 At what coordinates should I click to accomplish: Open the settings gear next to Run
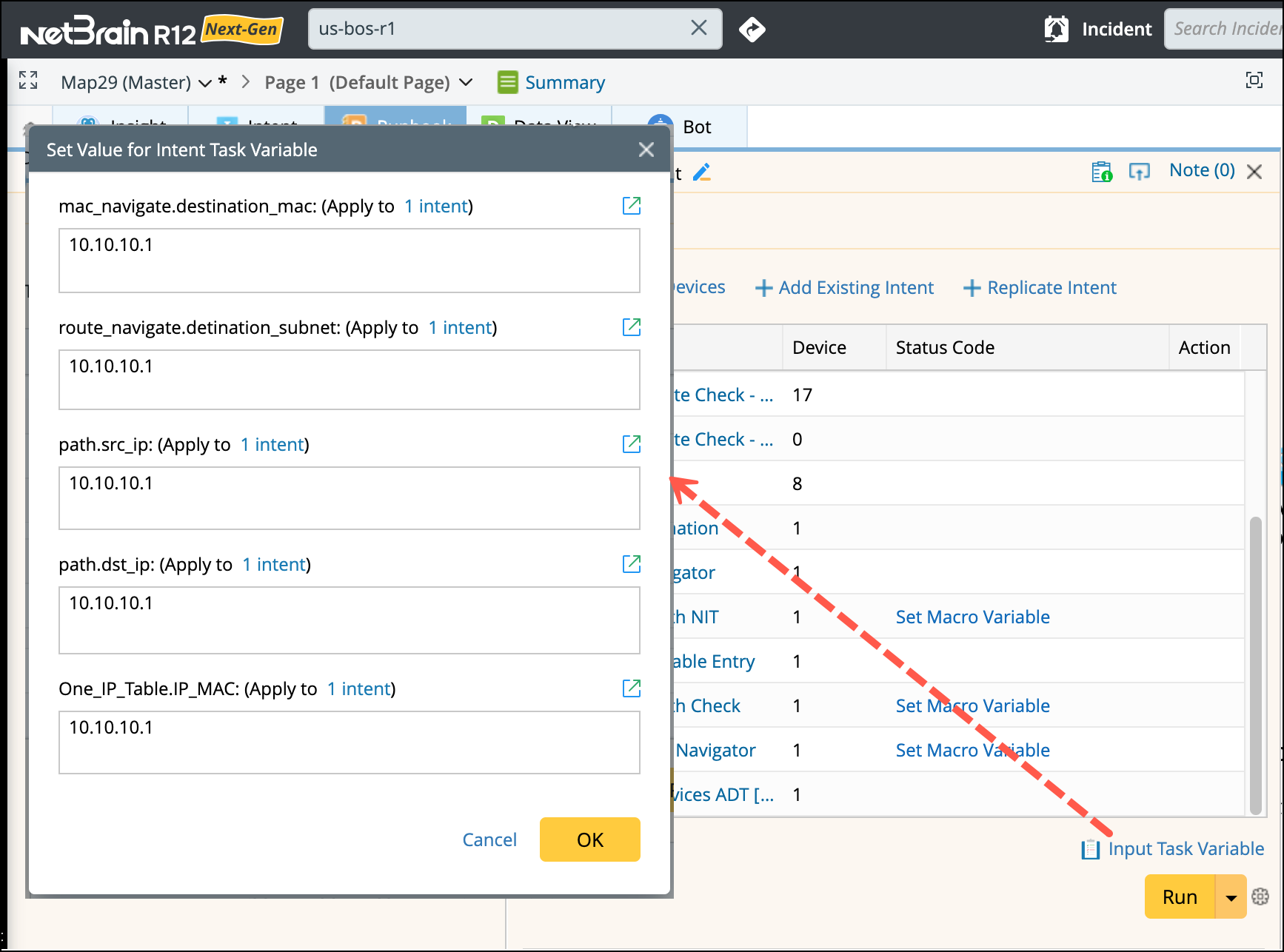tap(1260, 896)
